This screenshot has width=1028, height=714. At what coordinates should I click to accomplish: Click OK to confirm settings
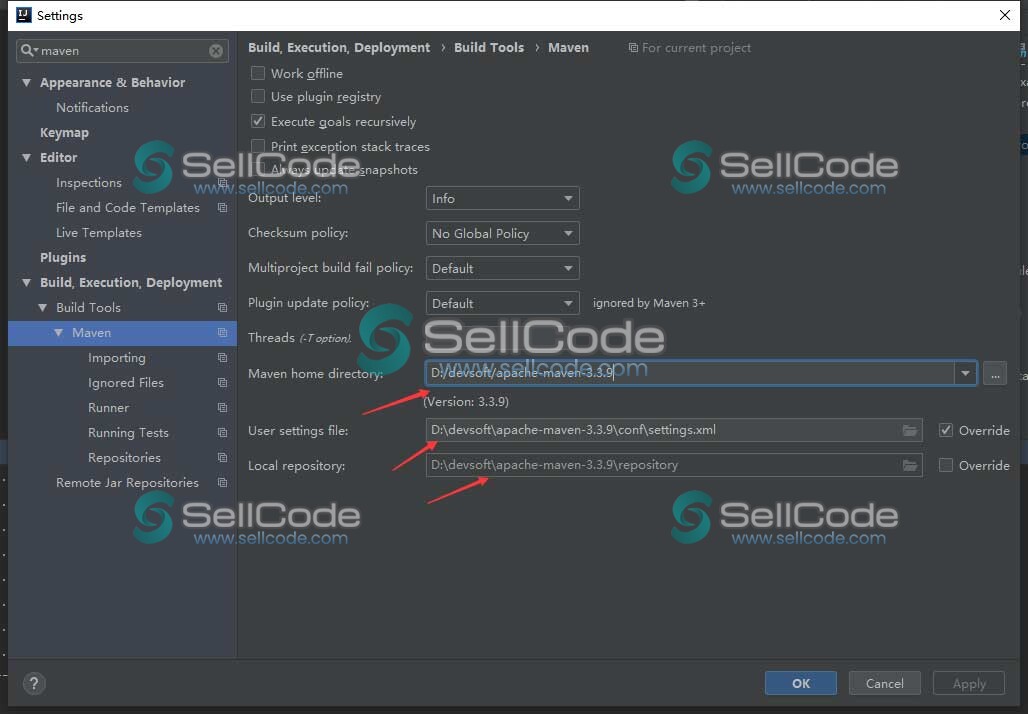click(801, 683)
